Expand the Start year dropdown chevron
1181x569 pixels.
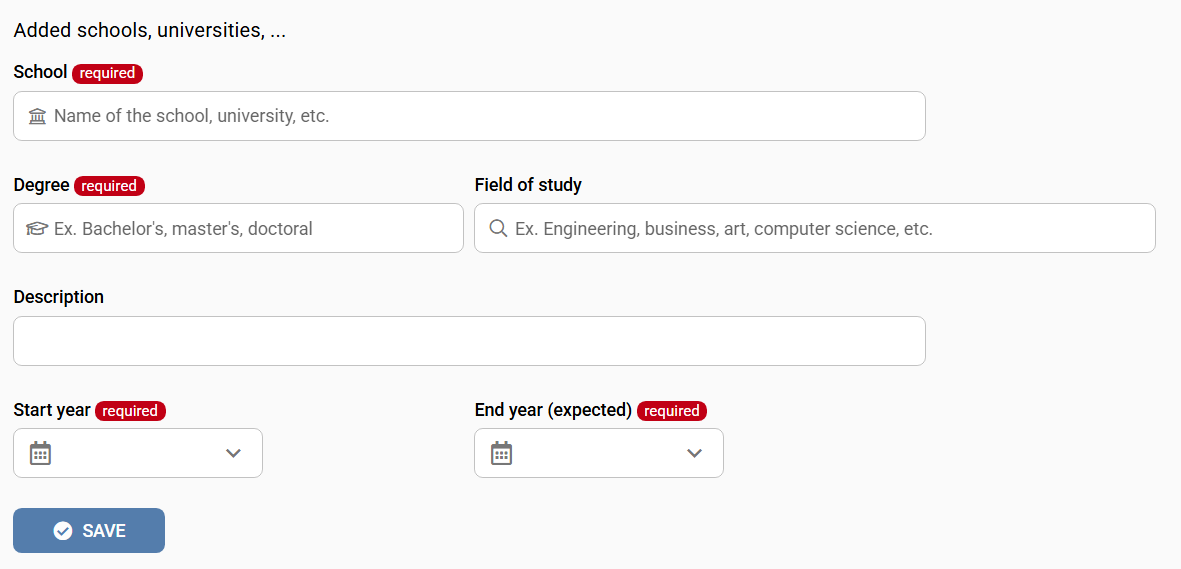click(233, 453)
